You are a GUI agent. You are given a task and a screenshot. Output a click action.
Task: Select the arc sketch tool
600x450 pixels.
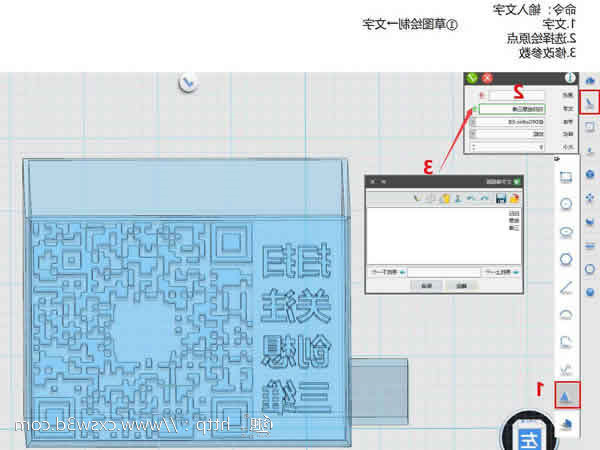pos(566,315)
